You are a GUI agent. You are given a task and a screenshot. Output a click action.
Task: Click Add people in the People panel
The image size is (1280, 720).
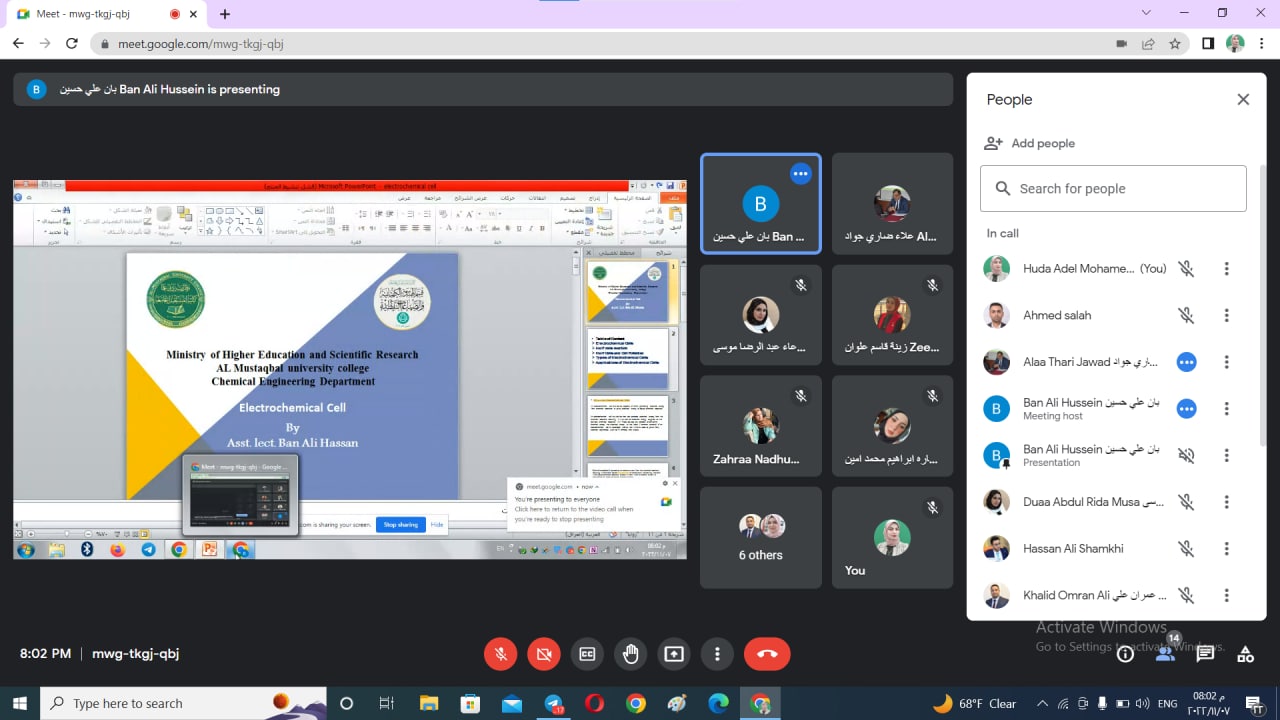pyautogui.click(x=1030, y=143)
